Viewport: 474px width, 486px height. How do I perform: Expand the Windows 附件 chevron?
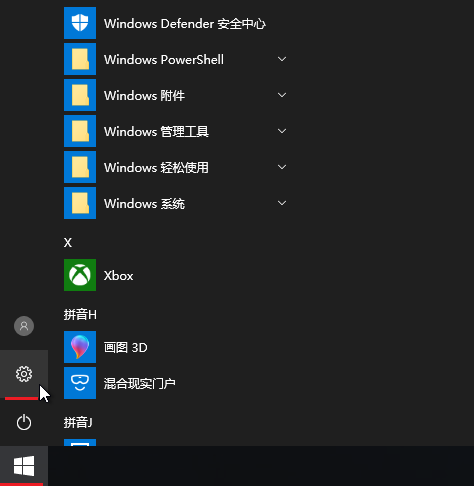[282, 95]
